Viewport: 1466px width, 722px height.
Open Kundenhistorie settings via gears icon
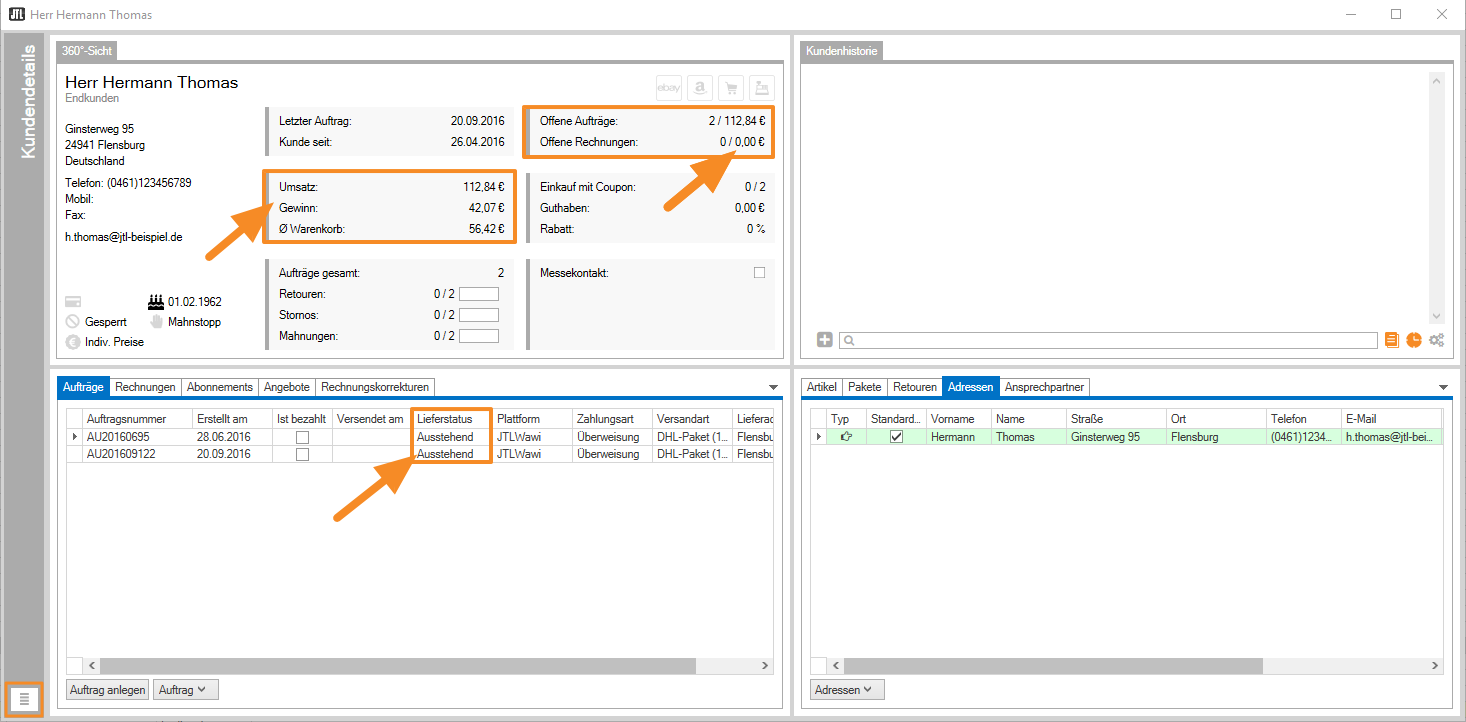point(1436,340)
